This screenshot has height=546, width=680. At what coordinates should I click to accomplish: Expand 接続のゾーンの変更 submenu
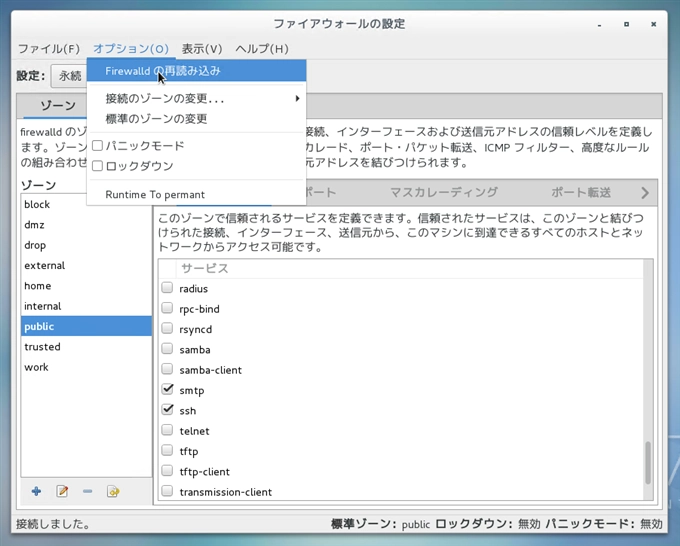(196, 98)
